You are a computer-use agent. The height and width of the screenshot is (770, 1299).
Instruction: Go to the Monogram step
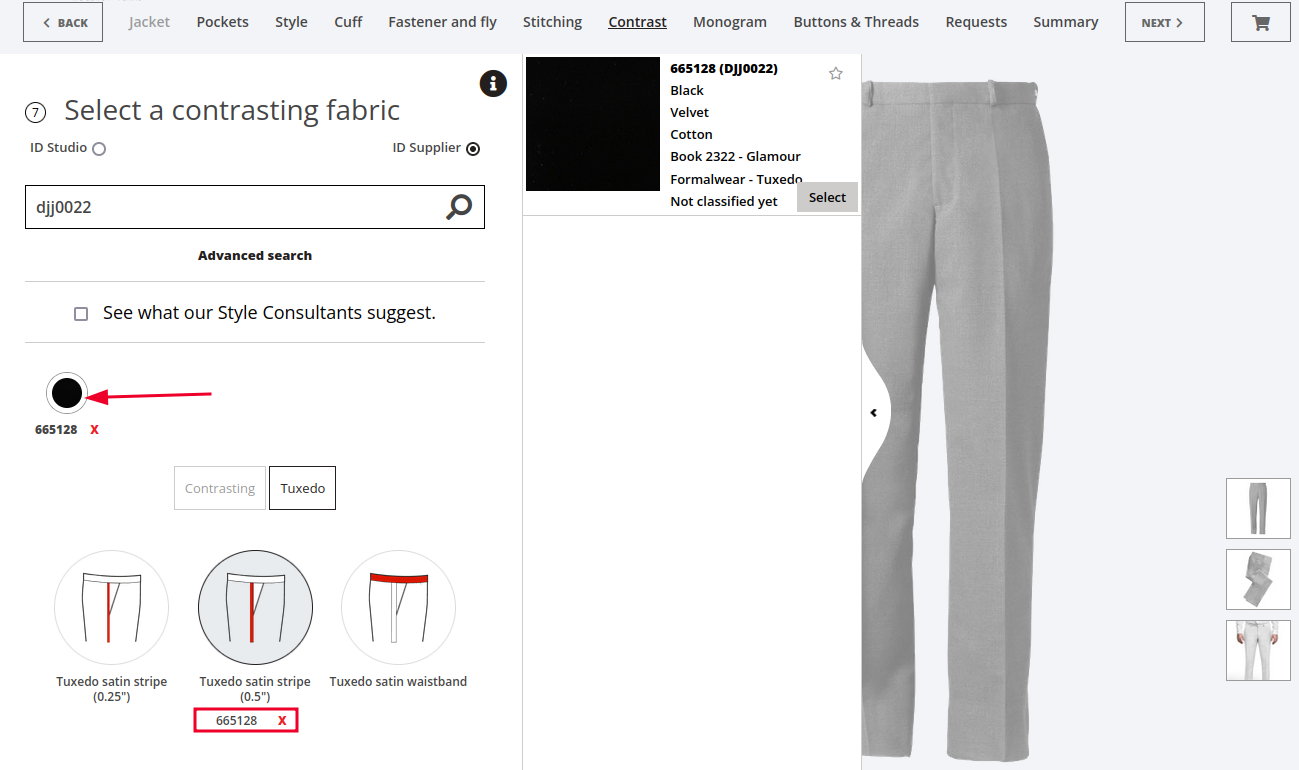730,22
